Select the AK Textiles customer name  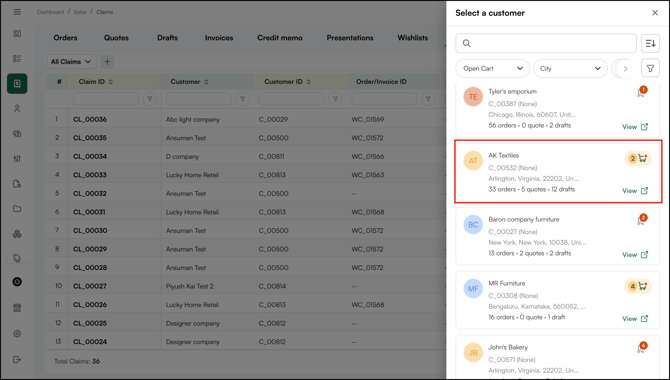[504, 156]
